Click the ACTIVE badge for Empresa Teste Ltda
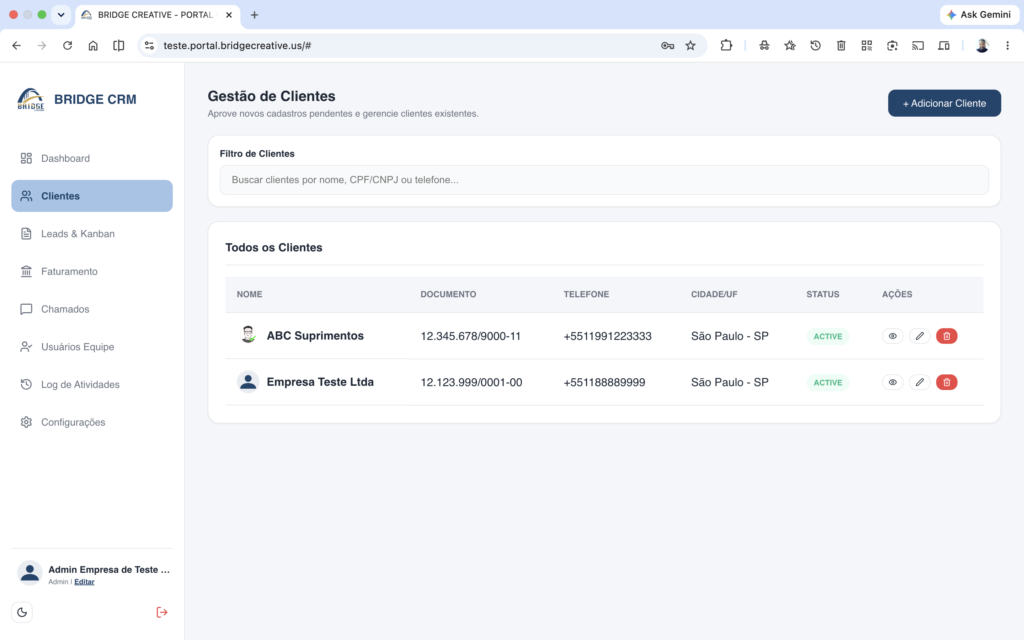 (x=827, y=383)
